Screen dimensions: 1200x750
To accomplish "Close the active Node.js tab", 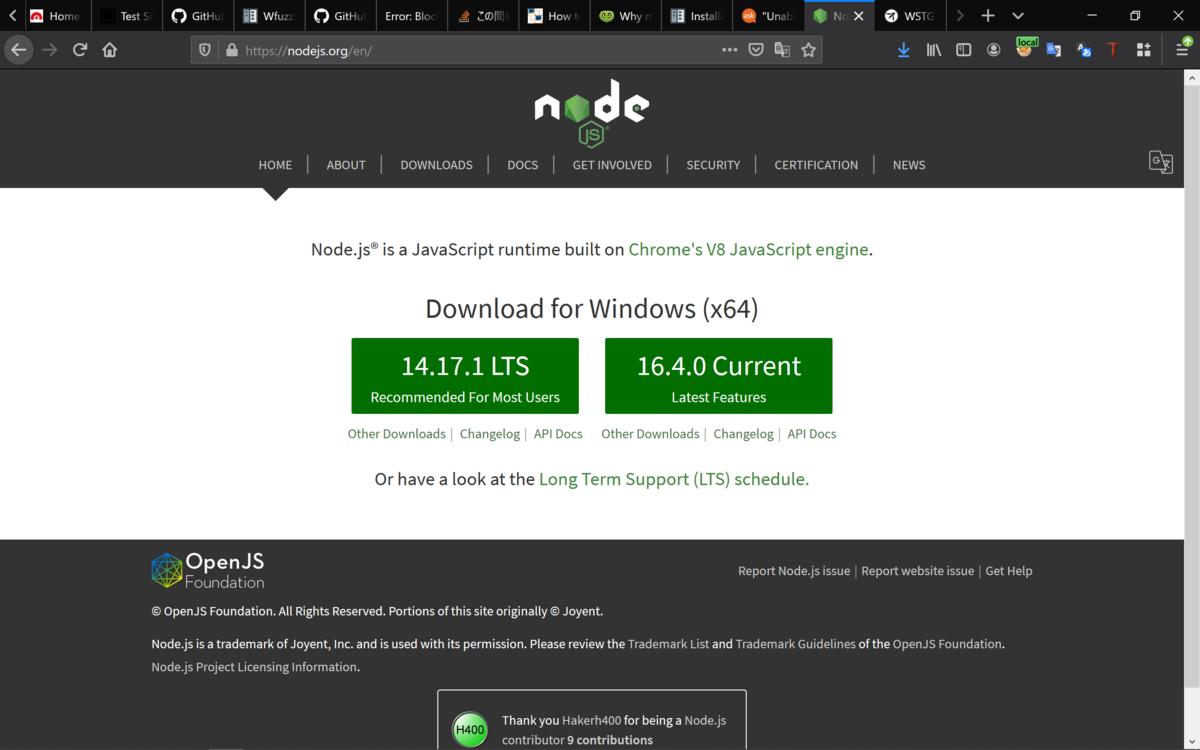I will tap(858, 16).
